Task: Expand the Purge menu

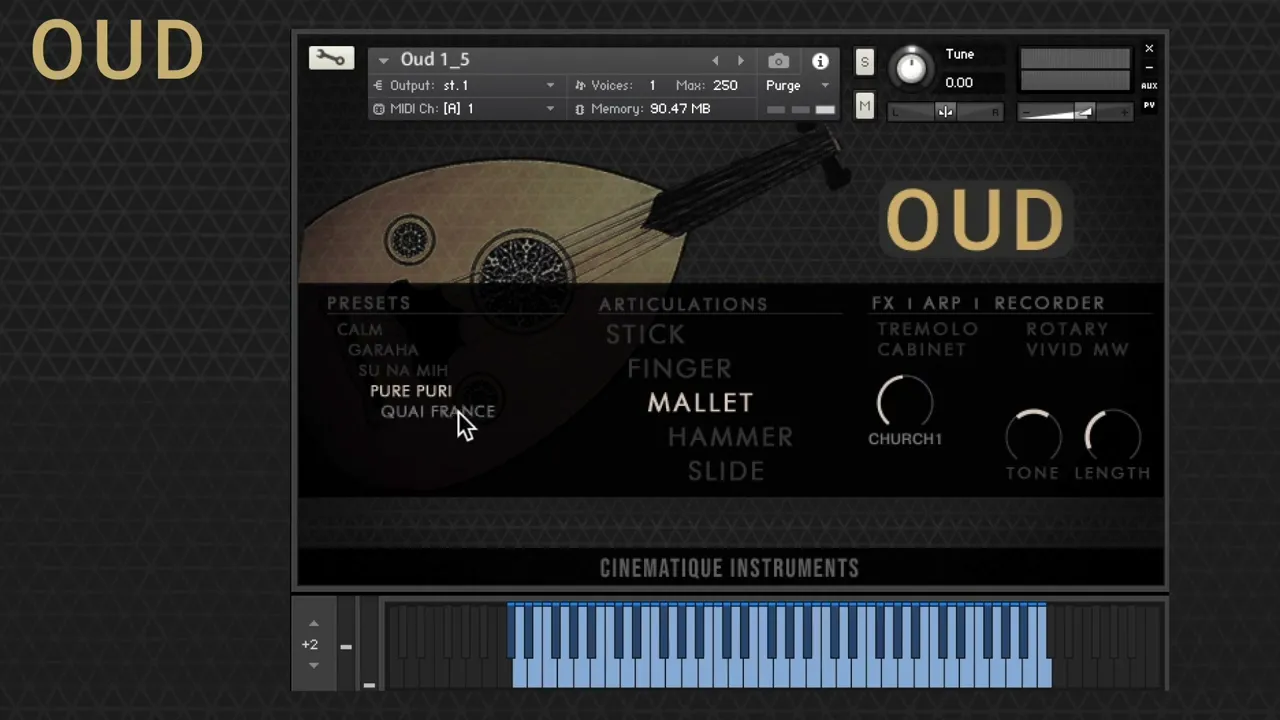Action: click(824, 85)
